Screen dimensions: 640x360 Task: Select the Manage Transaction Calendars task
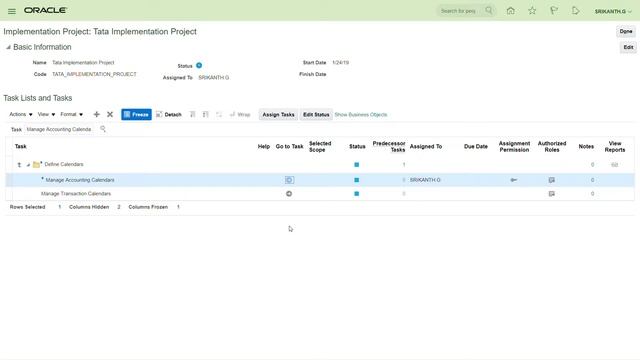[x=76, y=194]
